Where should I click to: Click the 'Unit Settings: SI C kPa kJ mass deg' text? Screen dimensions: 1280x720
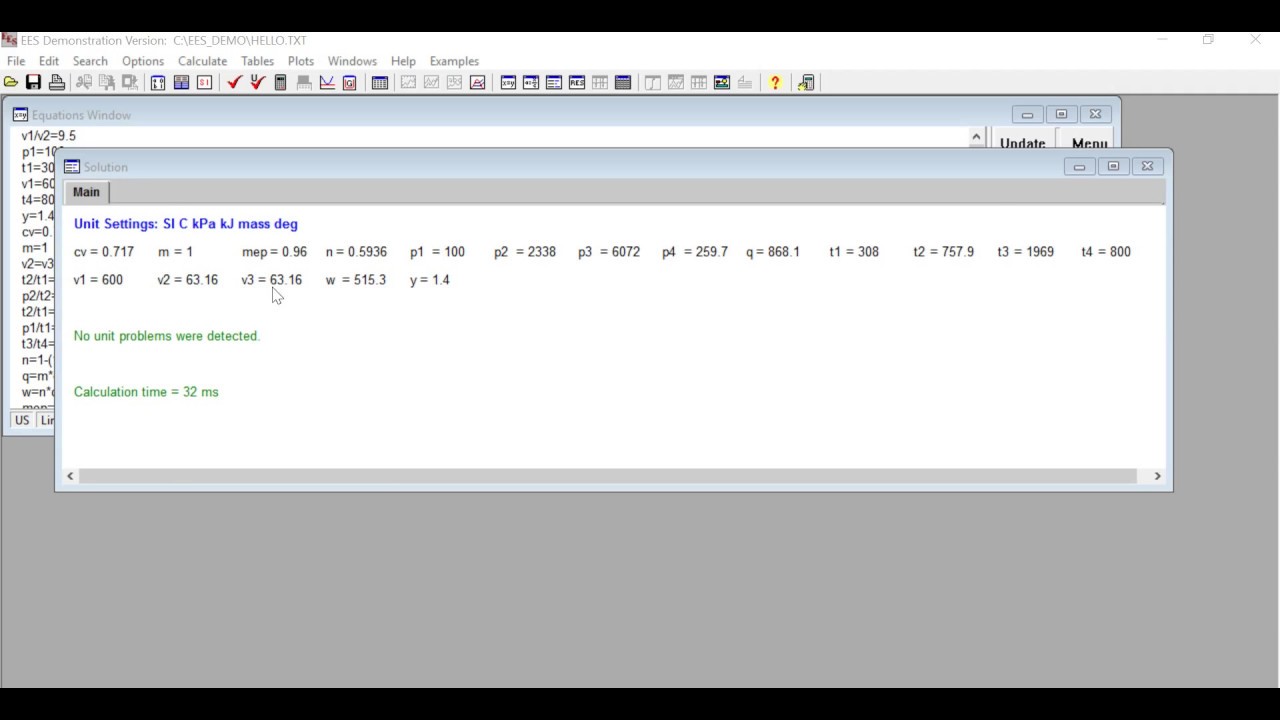(x=186, y=224)
